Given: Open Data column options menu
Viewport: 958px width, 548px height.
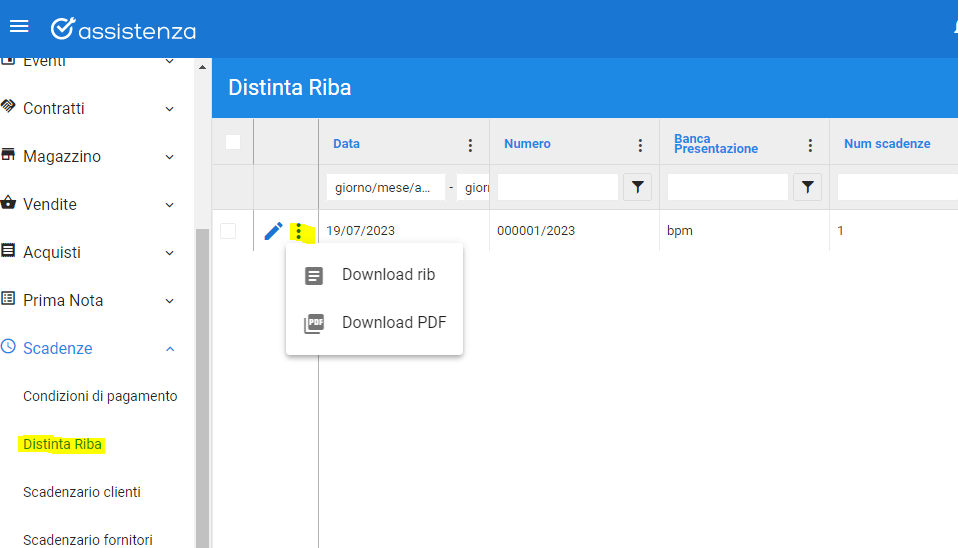Looking at the screenshot, I should 470,145.
